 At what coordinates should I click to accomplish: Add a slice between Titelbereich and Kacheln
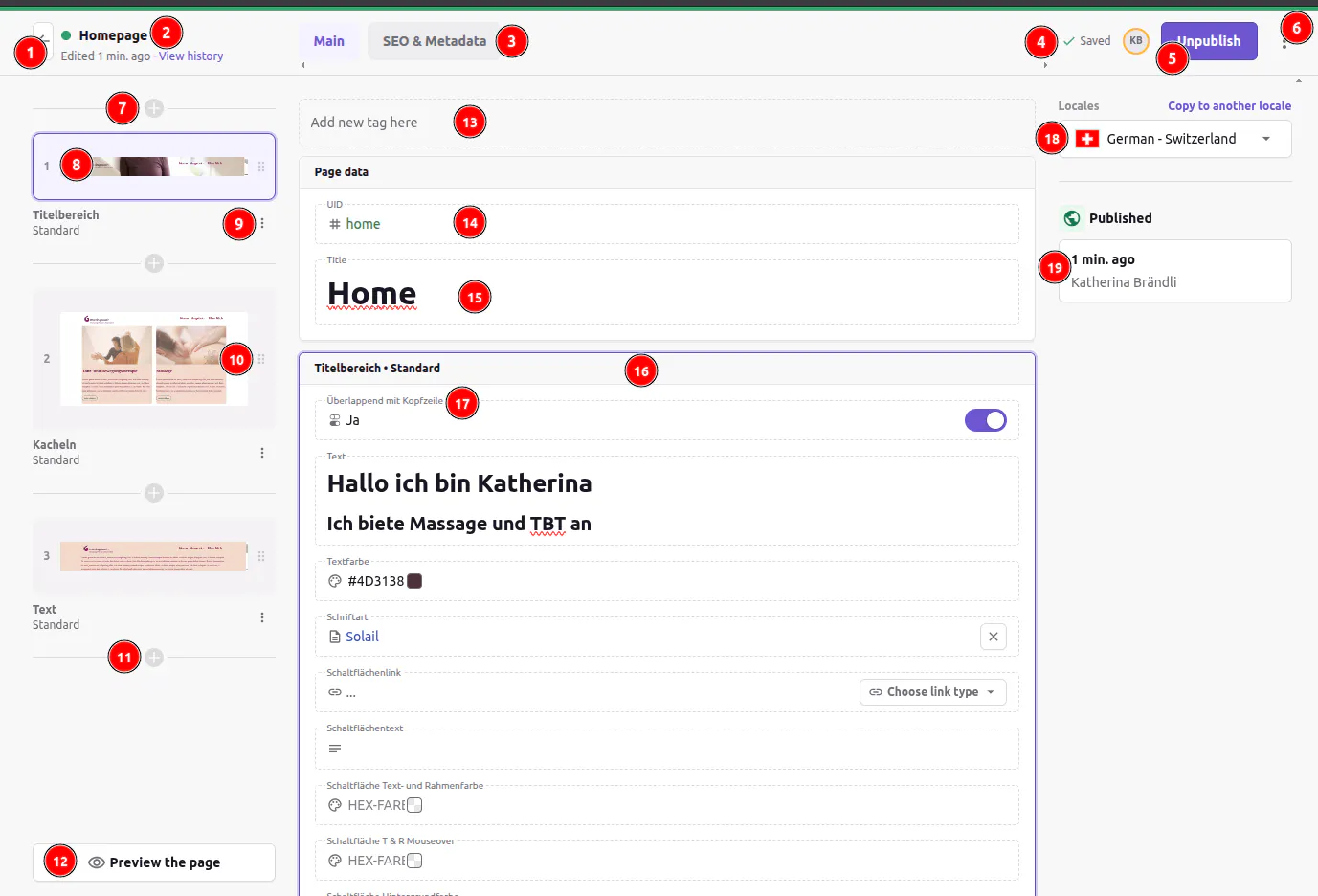tap(154, 263)
